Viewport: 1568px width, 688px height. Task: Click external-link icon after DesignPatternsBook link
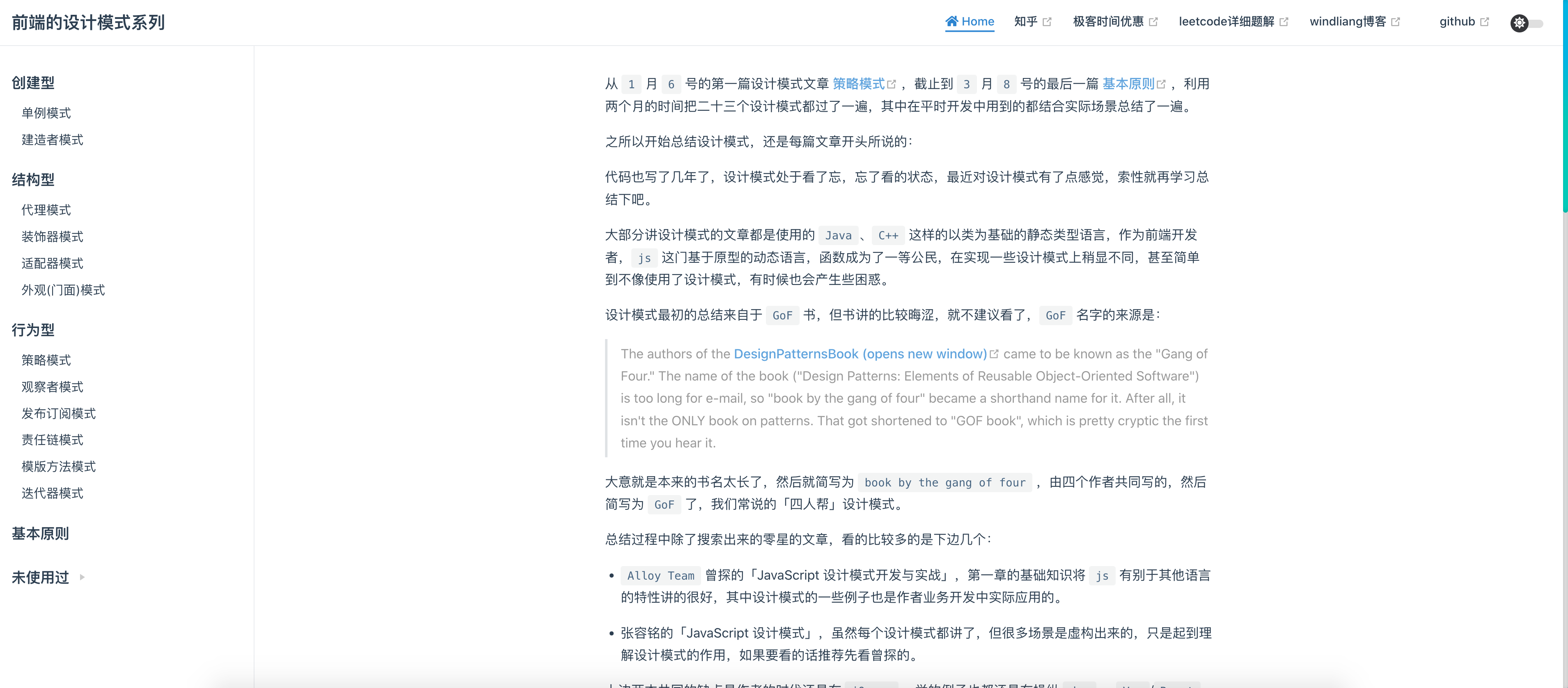click(x=994, y=354)
